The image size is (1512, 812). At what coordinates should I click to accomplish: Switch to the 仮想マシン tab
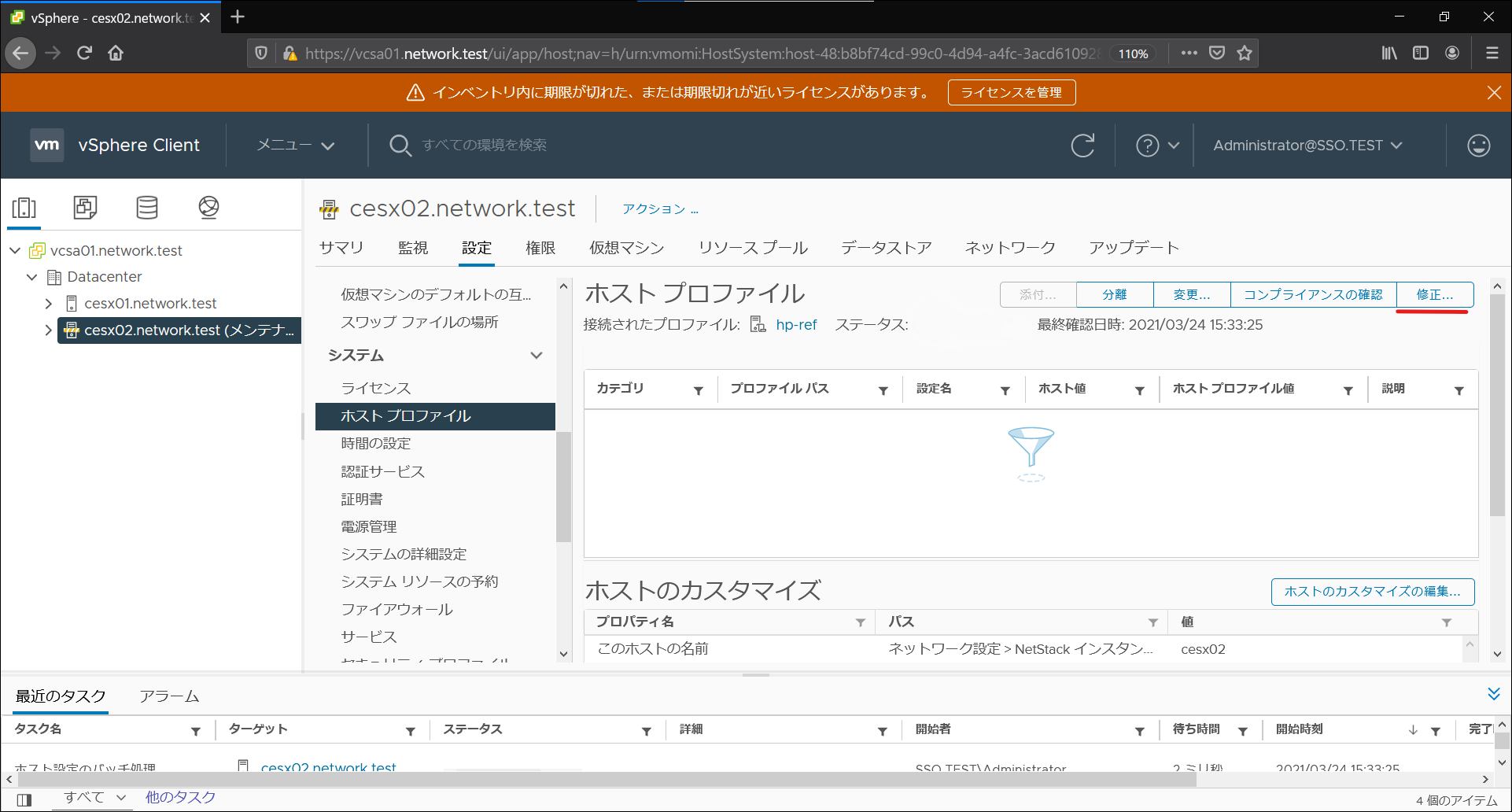[627, 248]
